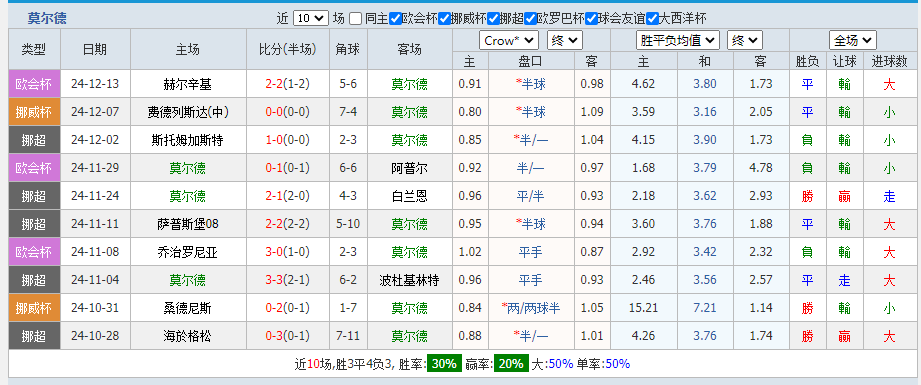Click the 1-0(0-0) score on 24-12-02 row
The width and height of the screenshot is (921, 385).
(x=288, y=140)
